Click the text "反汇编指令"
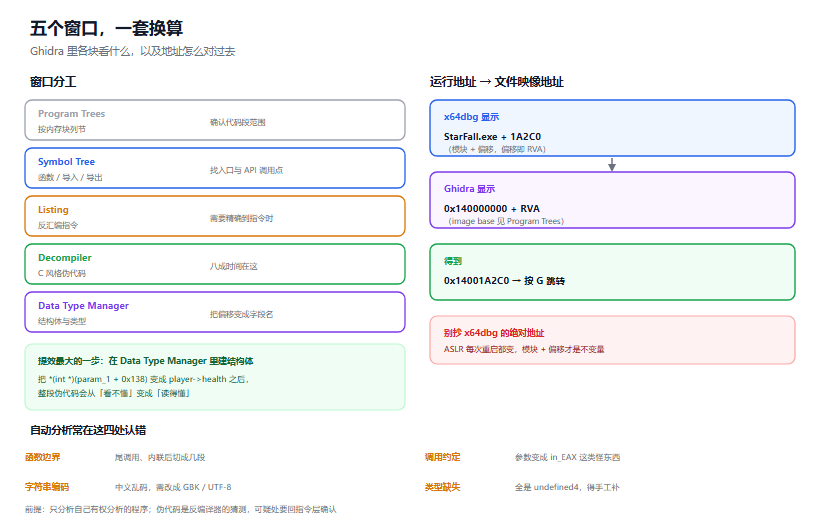 (x=58, y=225)
